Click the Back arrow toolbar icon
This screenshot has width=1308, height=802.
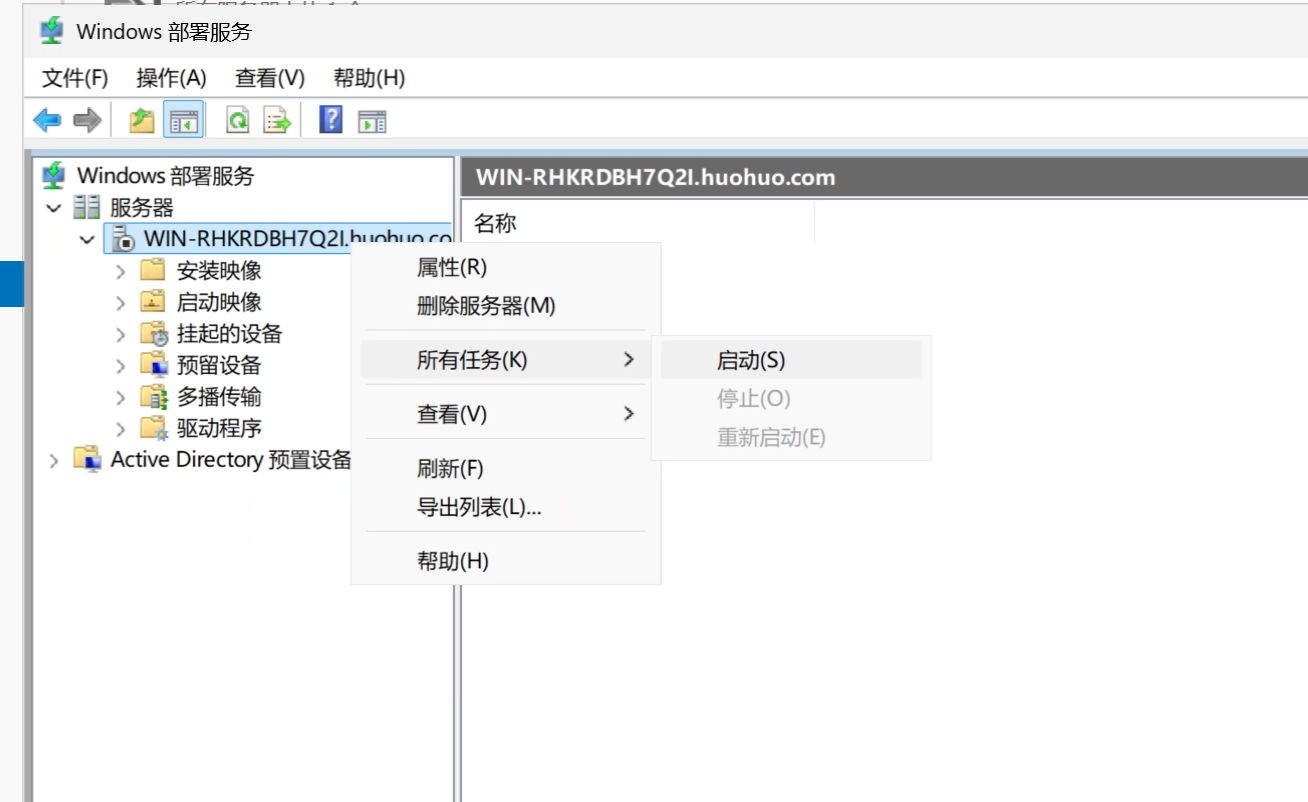47,121
